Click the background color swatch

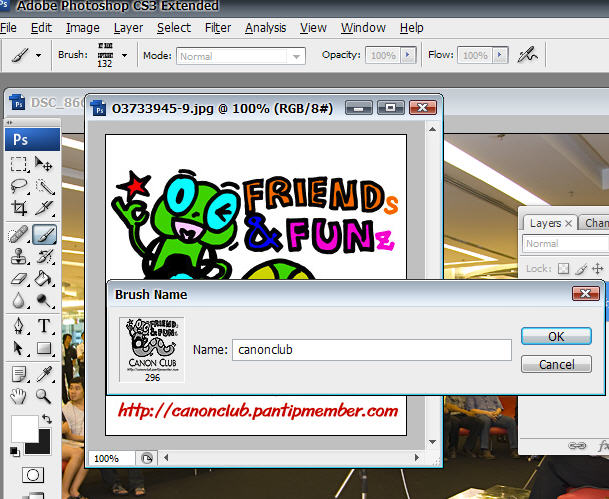[x=43, y=447]
